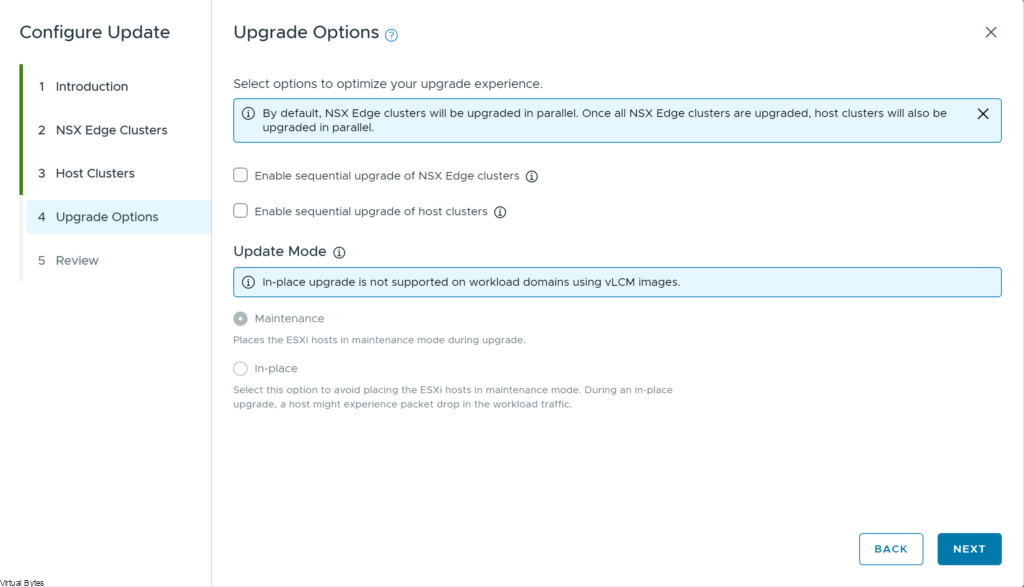This screenshot has height=587, width=1024.
Task: Enable sequential upgrade of NSX Edge clusters
Action: 241,175
